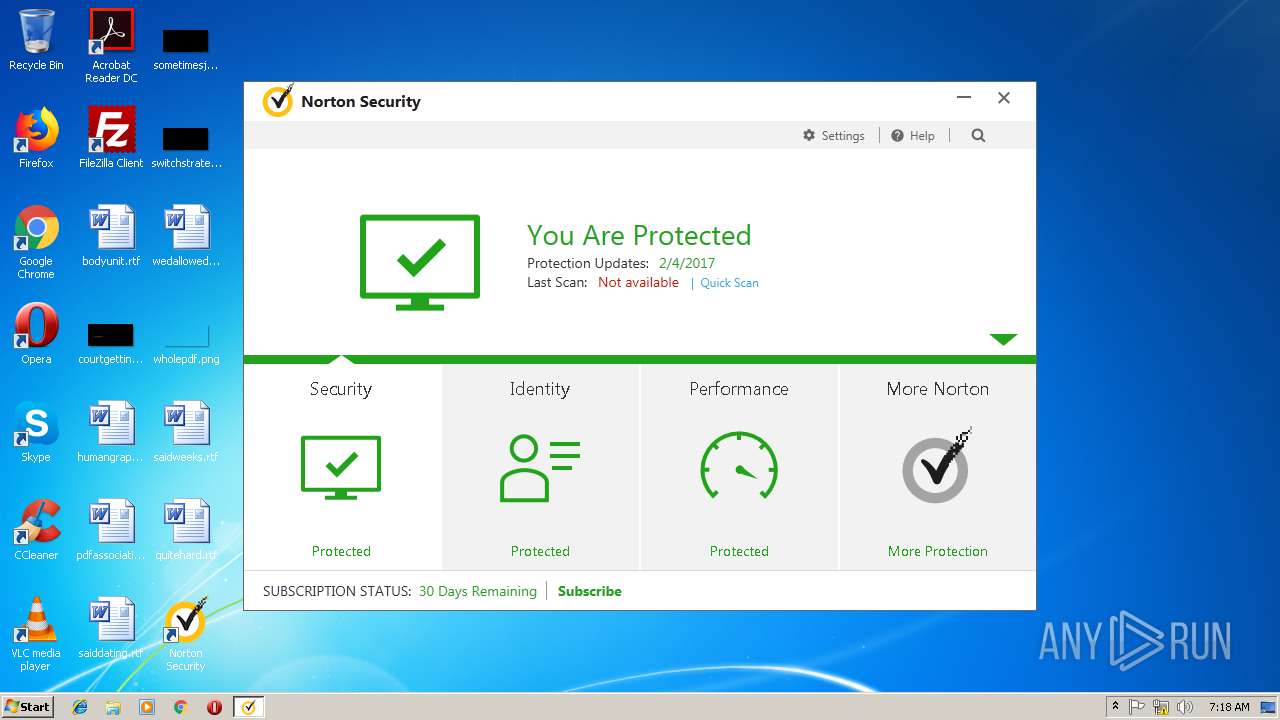Screen dimensions: 1280x720
Task: Click the Security monitor checkmark icon
Action: 341,467
